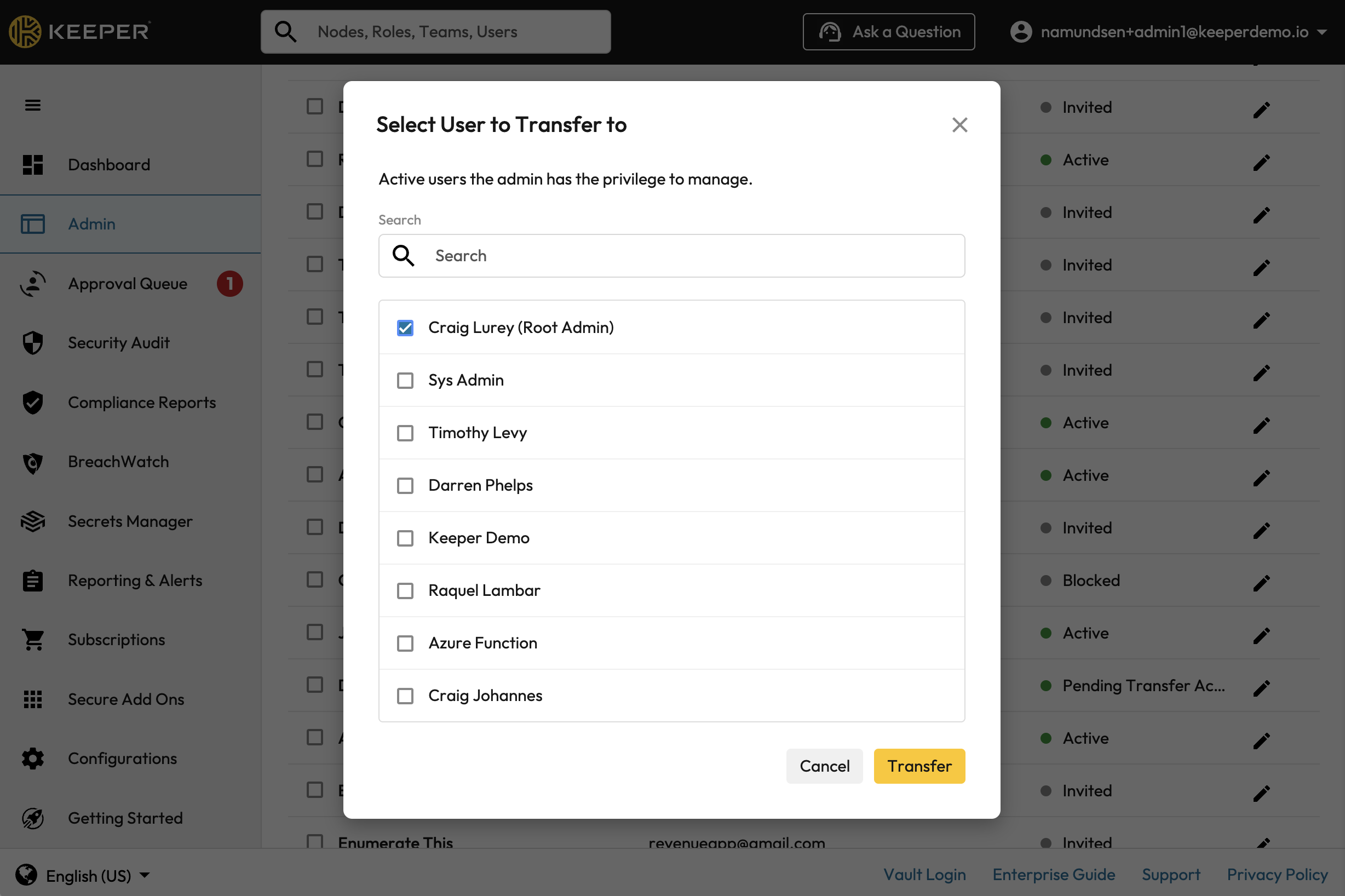The width and height of the screenshot is (1345, 896).
Task: Click the Secrets Manager layers icon
Action: (x=32, y=521)
